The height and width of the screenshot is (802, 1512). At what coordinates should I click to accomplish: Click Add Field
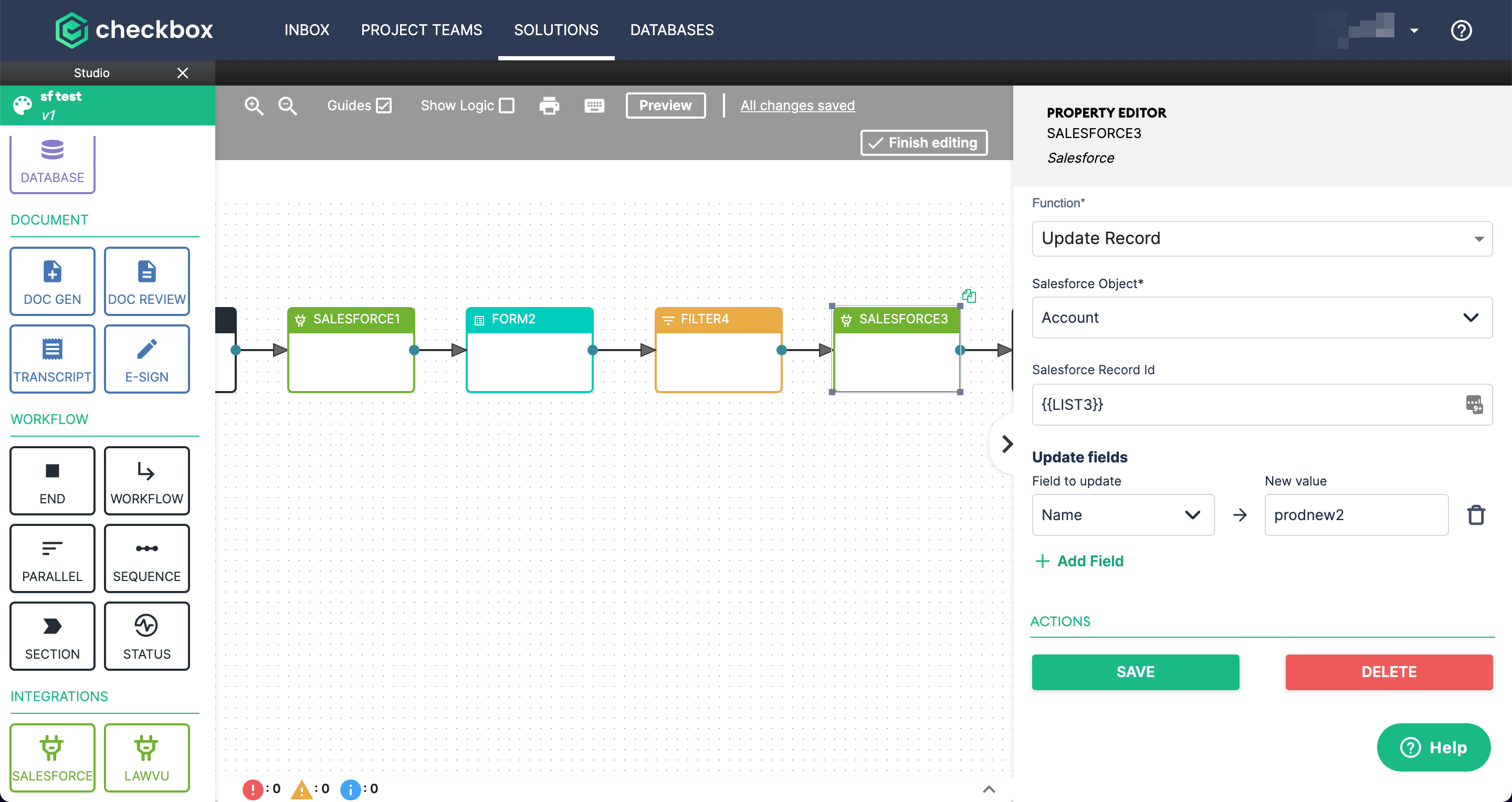[x=1079, y=561]
